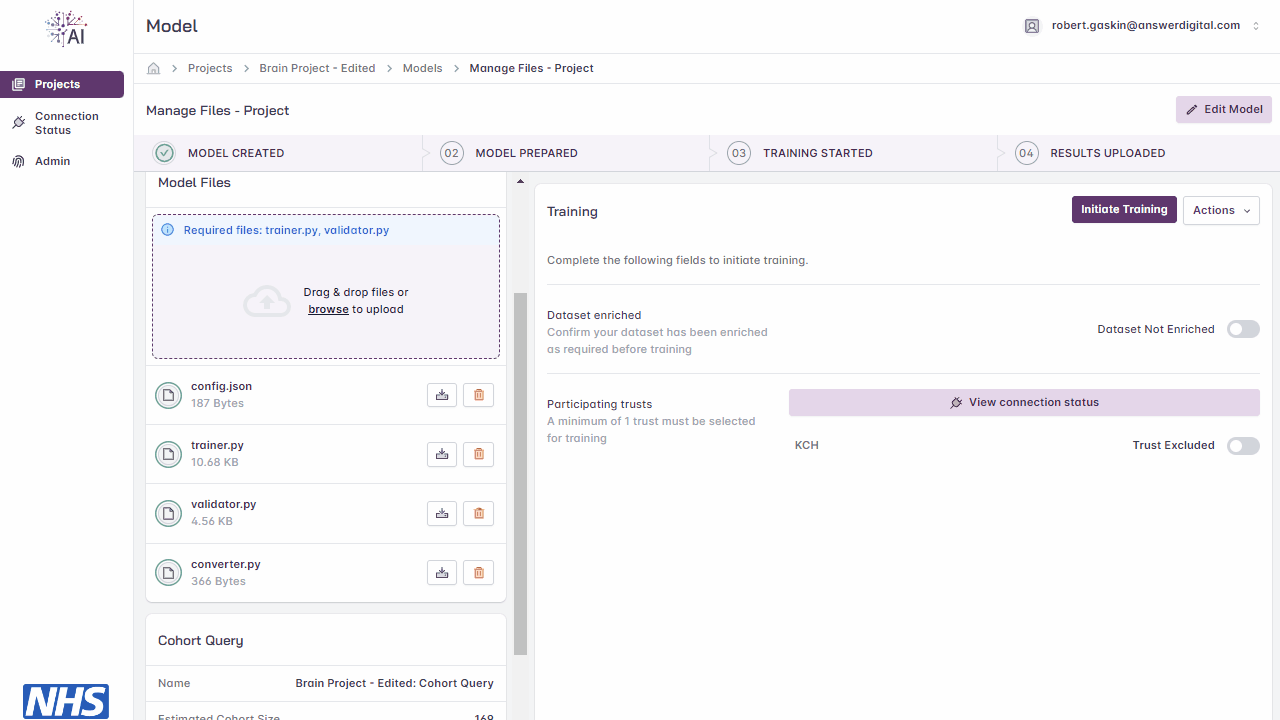Click the left panel scrollbar thumb
This screenshot has width=1280, height=720.
[x=520, y=474]
